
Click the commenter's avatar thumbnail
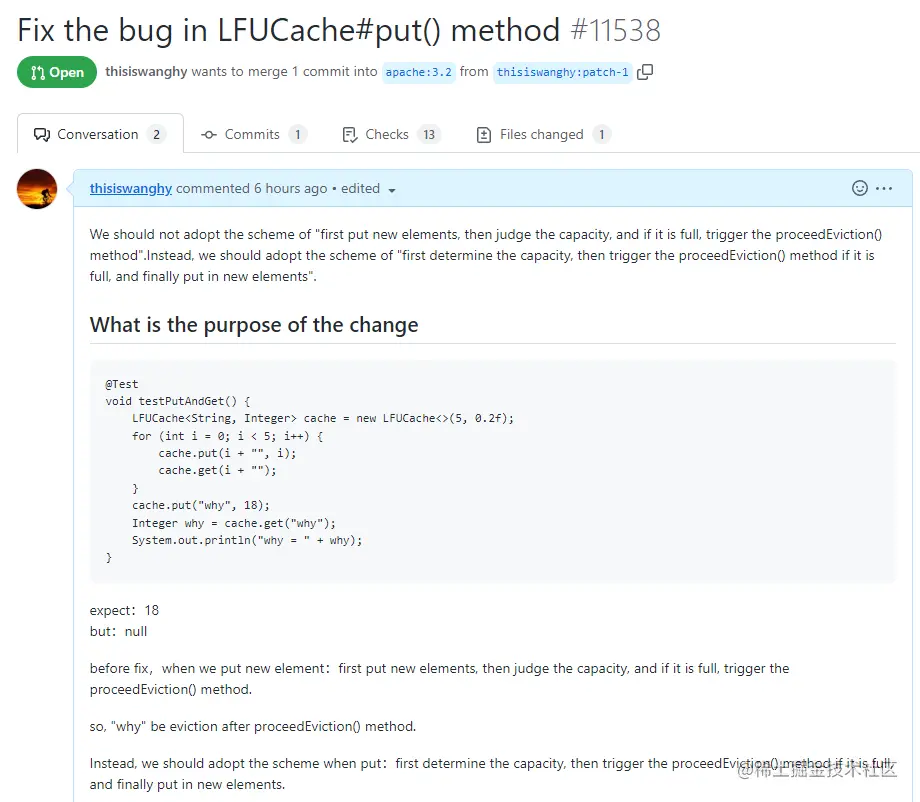pyautogui.click(x=37, y=189)
